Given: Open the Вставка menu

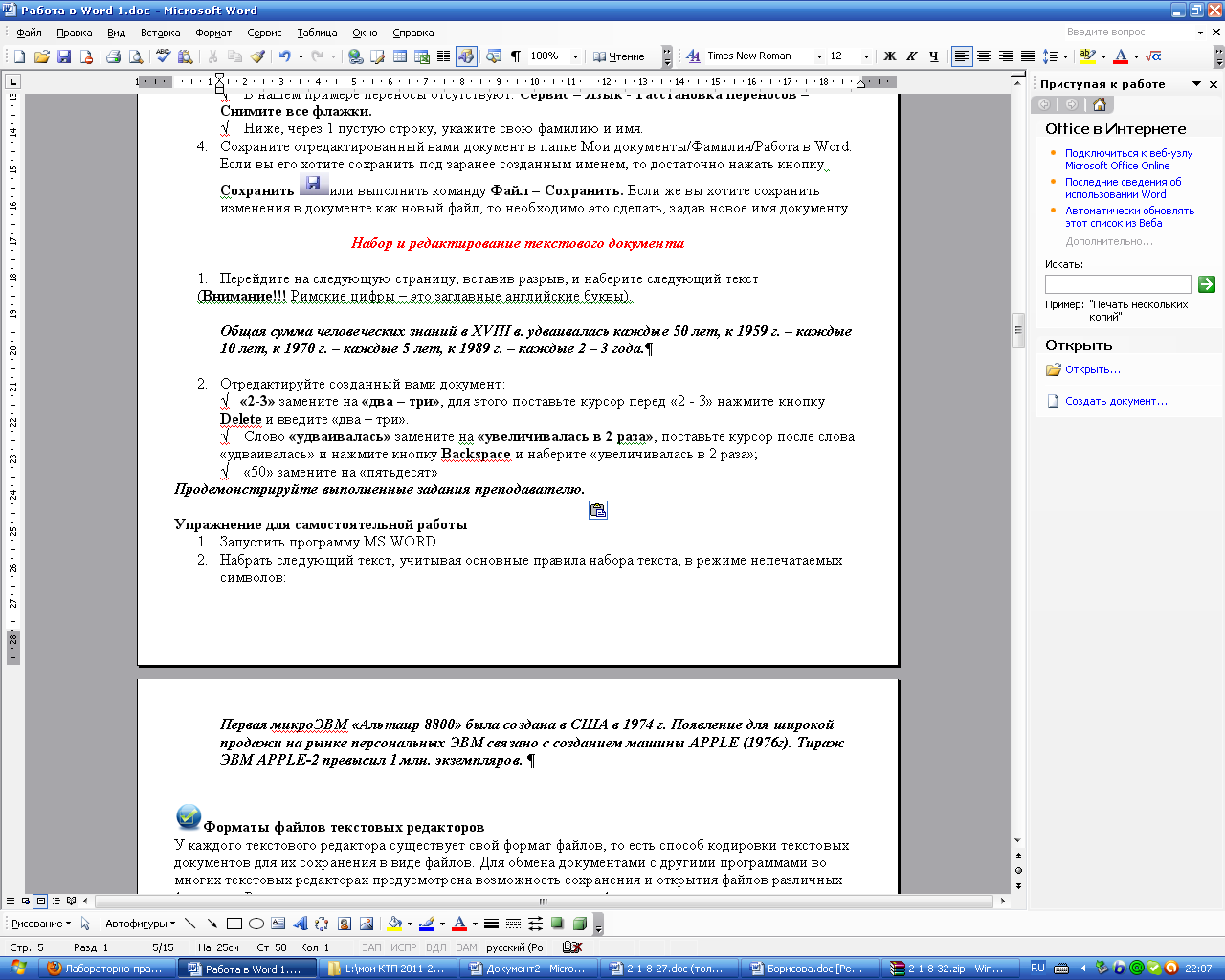Looking at the screenshot, I should point(160,33).
